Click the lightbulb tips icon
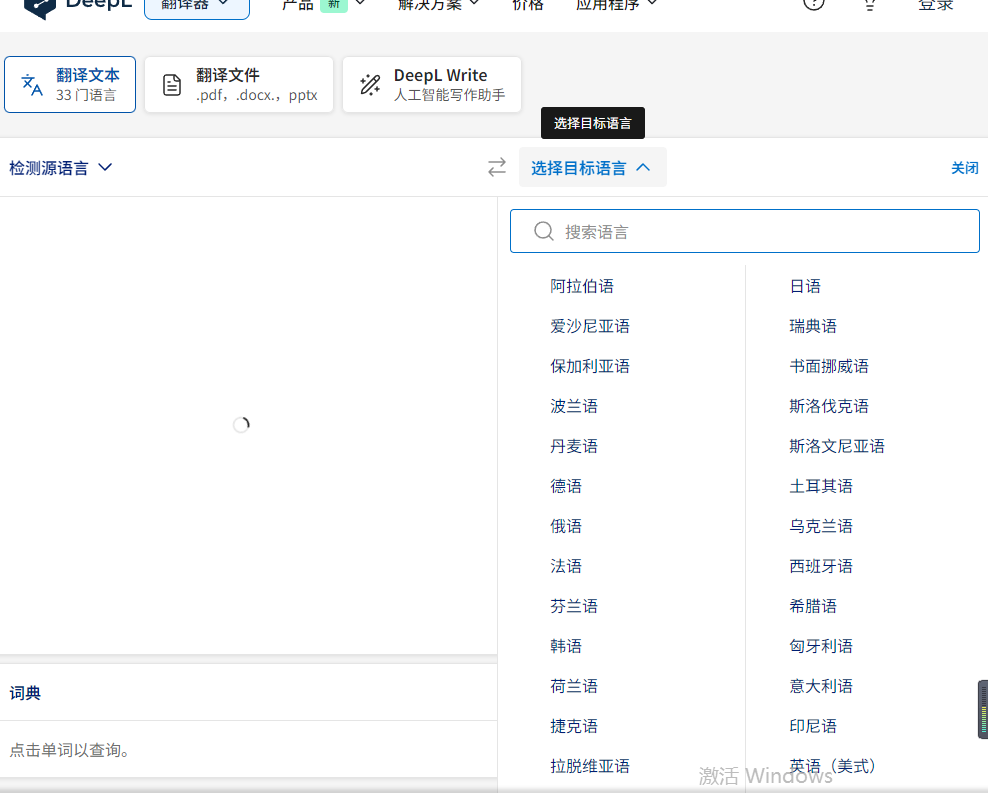 point(870,4)
